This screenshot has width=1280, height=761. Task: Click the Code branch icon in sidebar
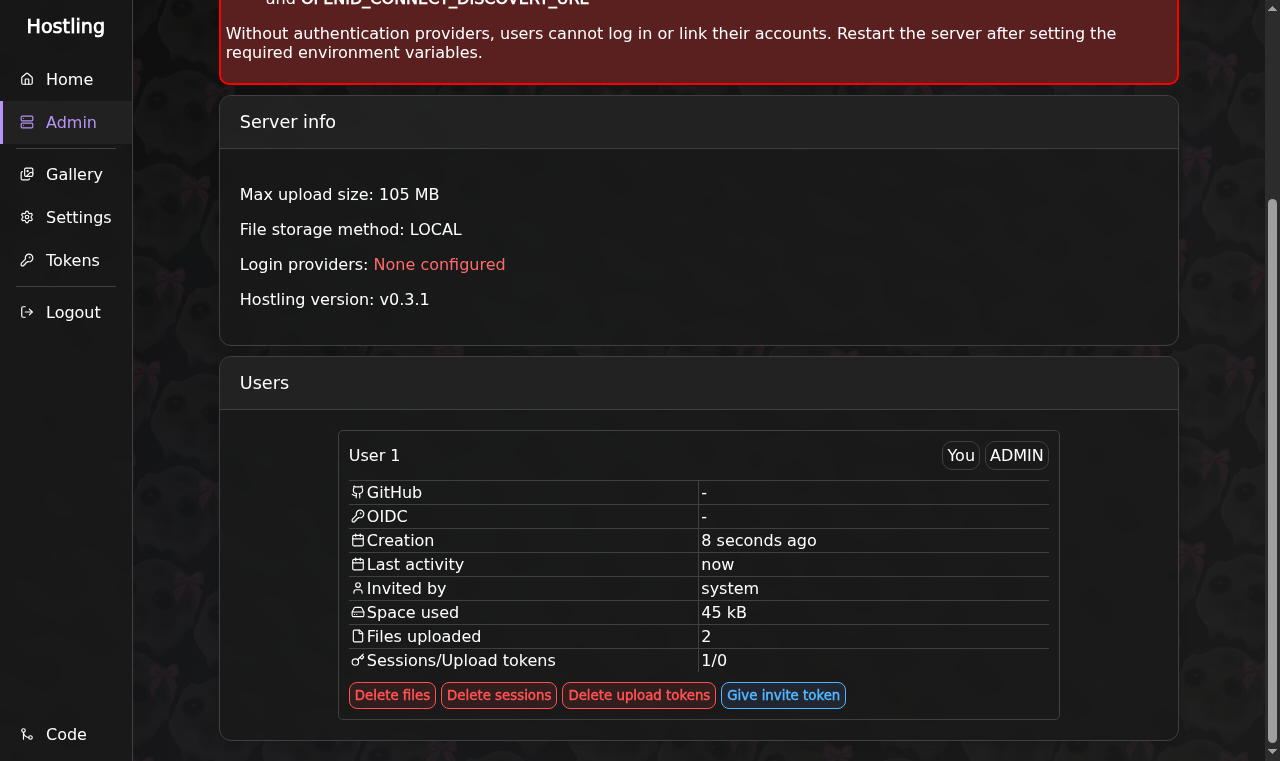pos(27,734)
